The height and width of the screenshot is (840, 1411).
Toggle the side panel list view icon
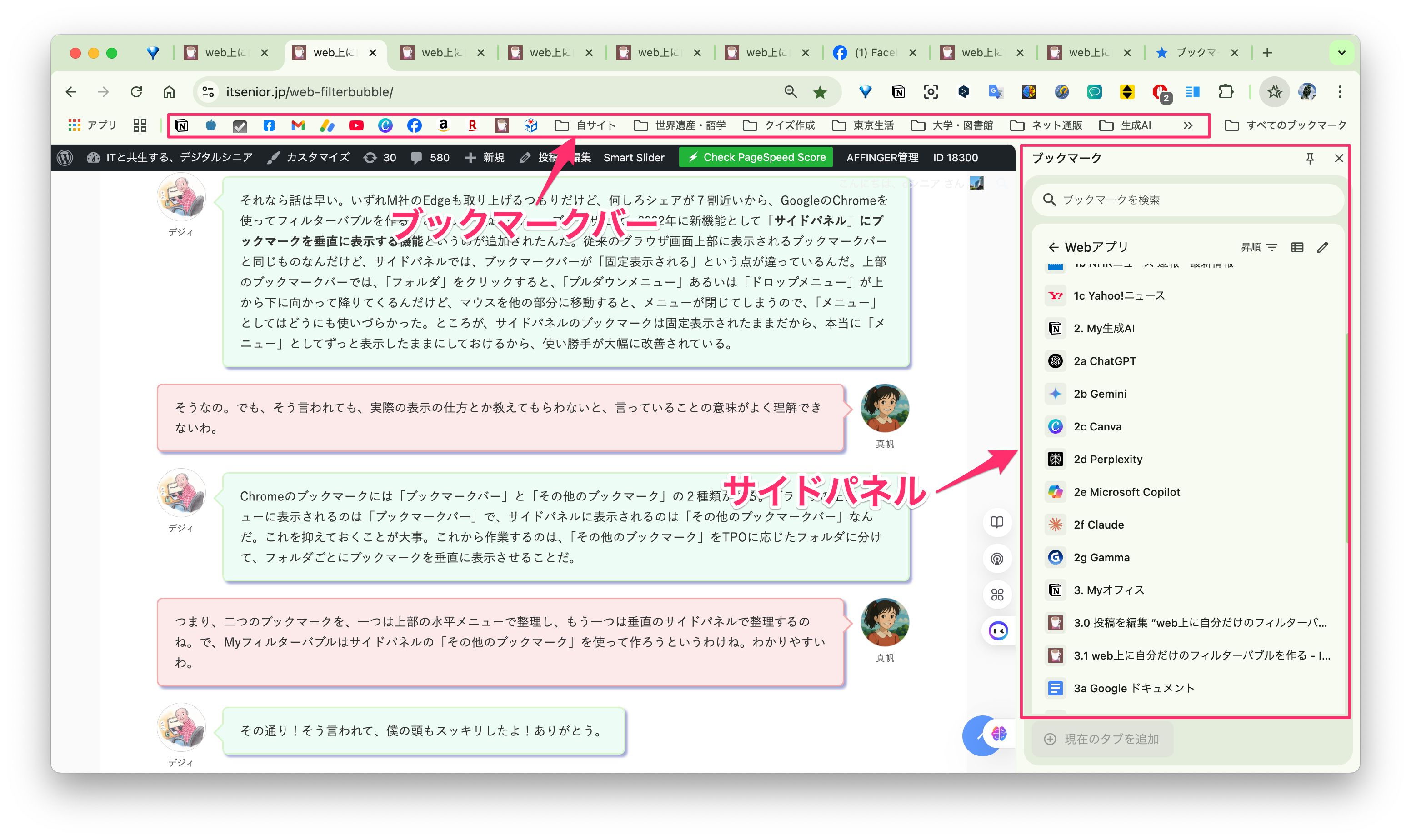click(1296, 247)
